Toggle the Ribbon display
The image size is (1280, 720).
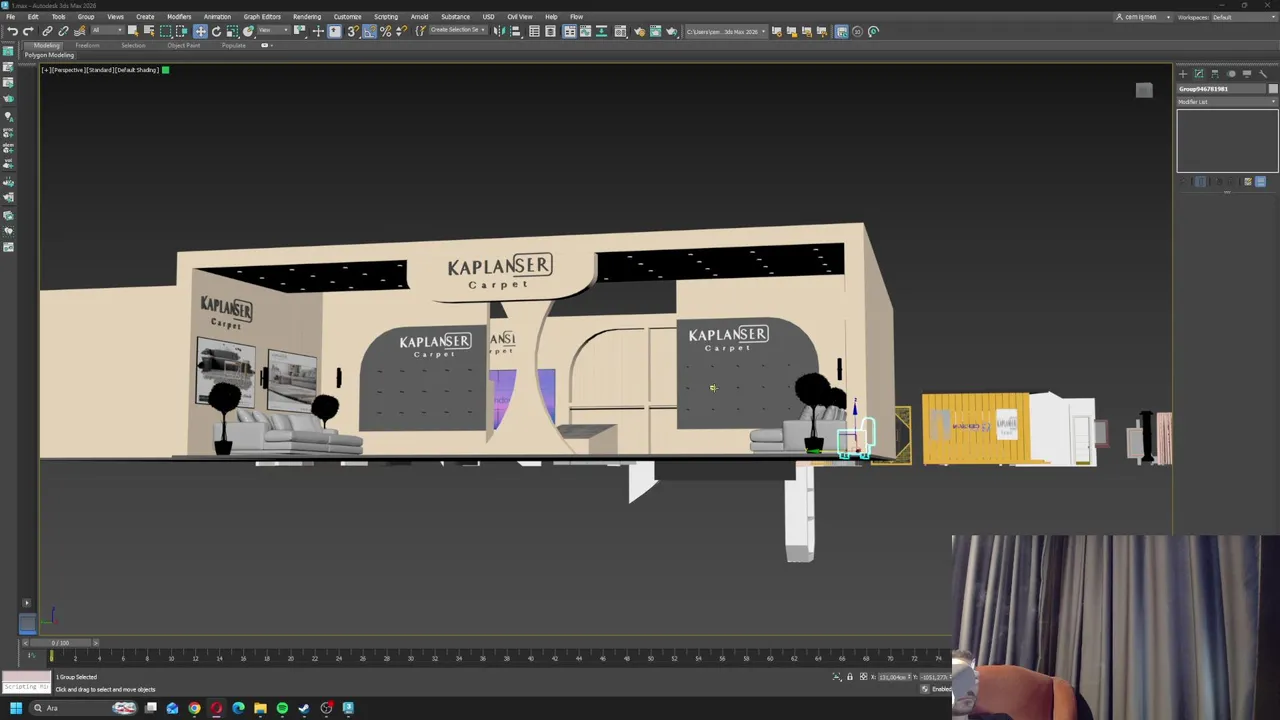[569, 31]
